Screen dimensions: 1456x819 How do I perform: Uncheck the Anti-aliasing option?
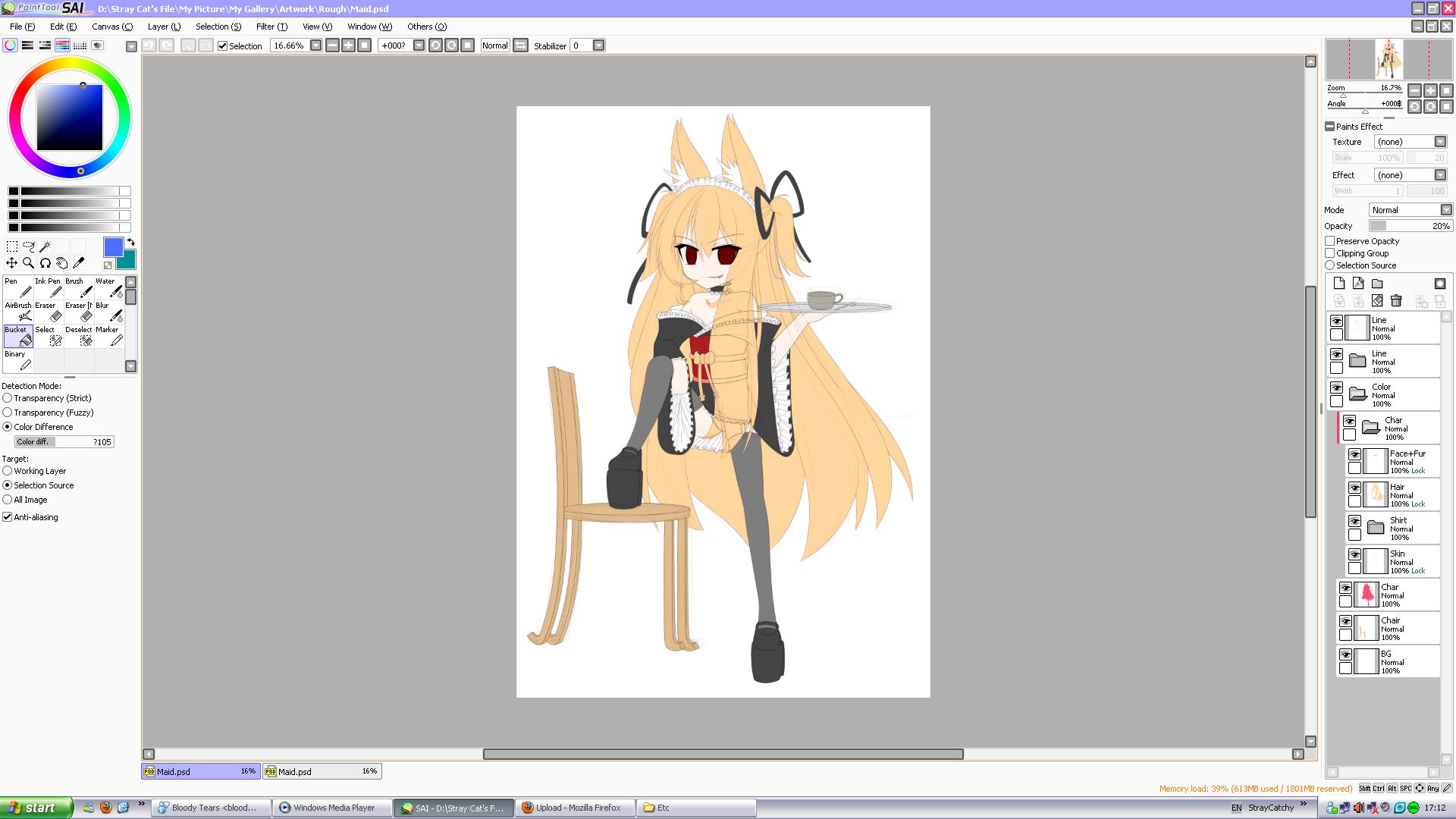(x=8, y=517)
